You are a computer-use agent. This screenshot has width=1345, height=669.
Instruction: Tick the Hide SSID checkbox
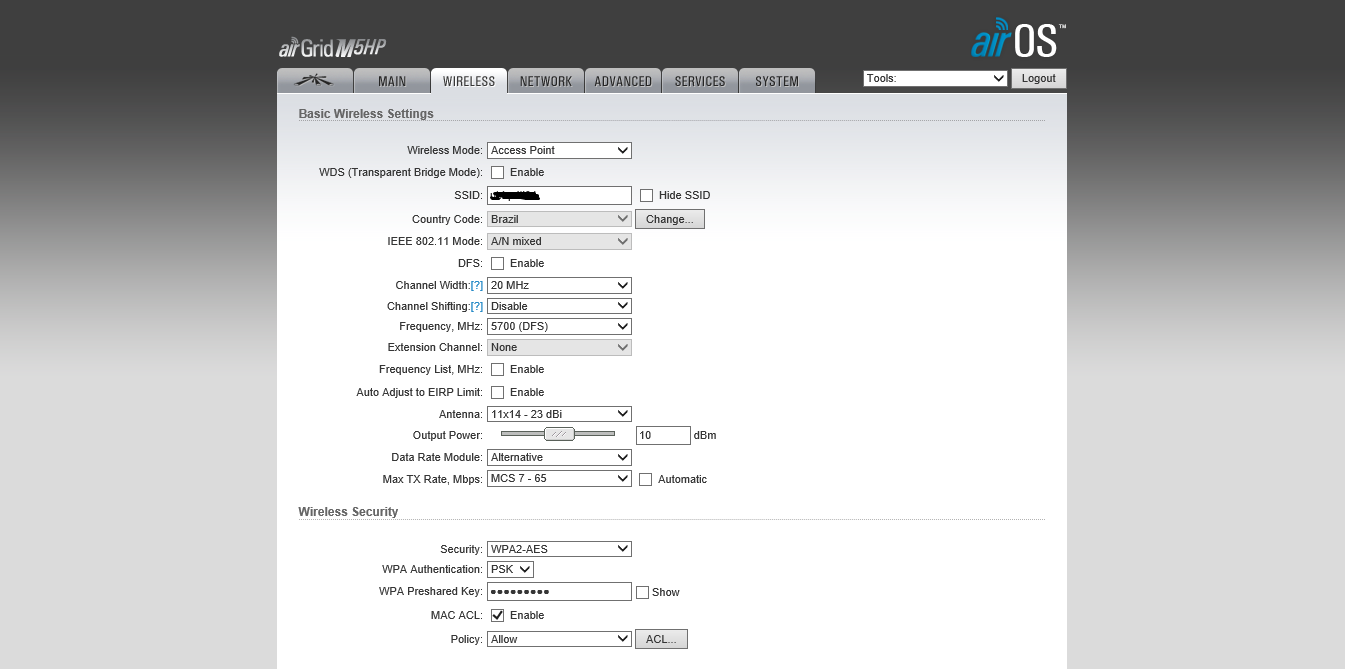(646, 196)
